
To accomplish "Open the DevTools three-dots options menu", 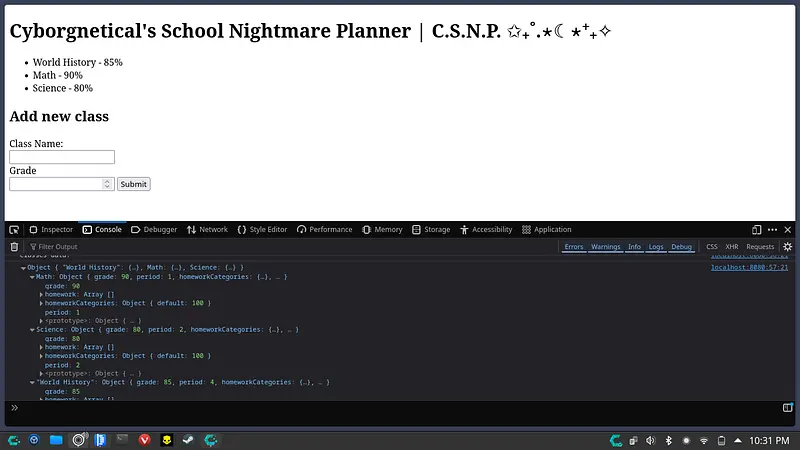I will tap(772, 229).
